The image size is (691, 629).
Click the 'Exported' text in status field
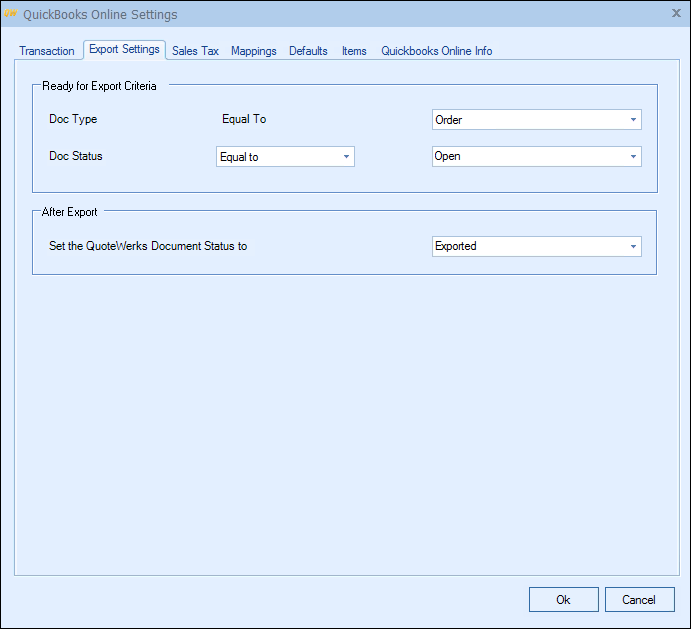click(456, 247)
